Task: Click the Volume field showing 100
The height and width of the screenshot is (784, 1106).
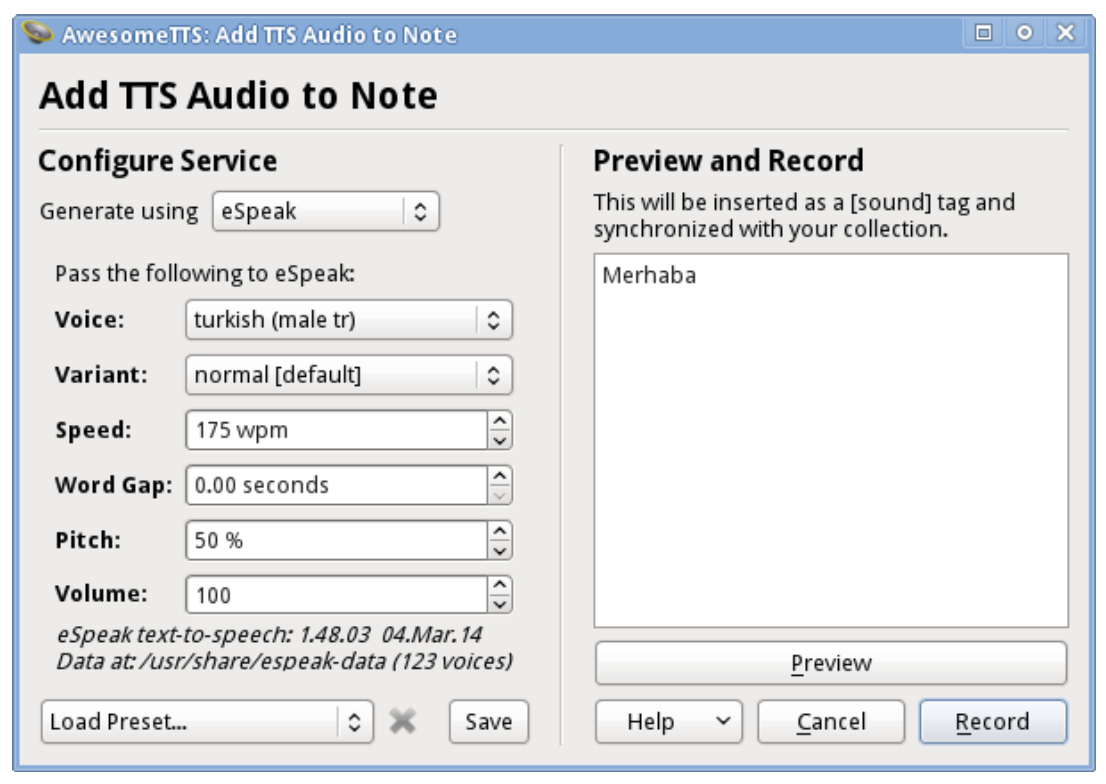Action: tap(336, 595)
